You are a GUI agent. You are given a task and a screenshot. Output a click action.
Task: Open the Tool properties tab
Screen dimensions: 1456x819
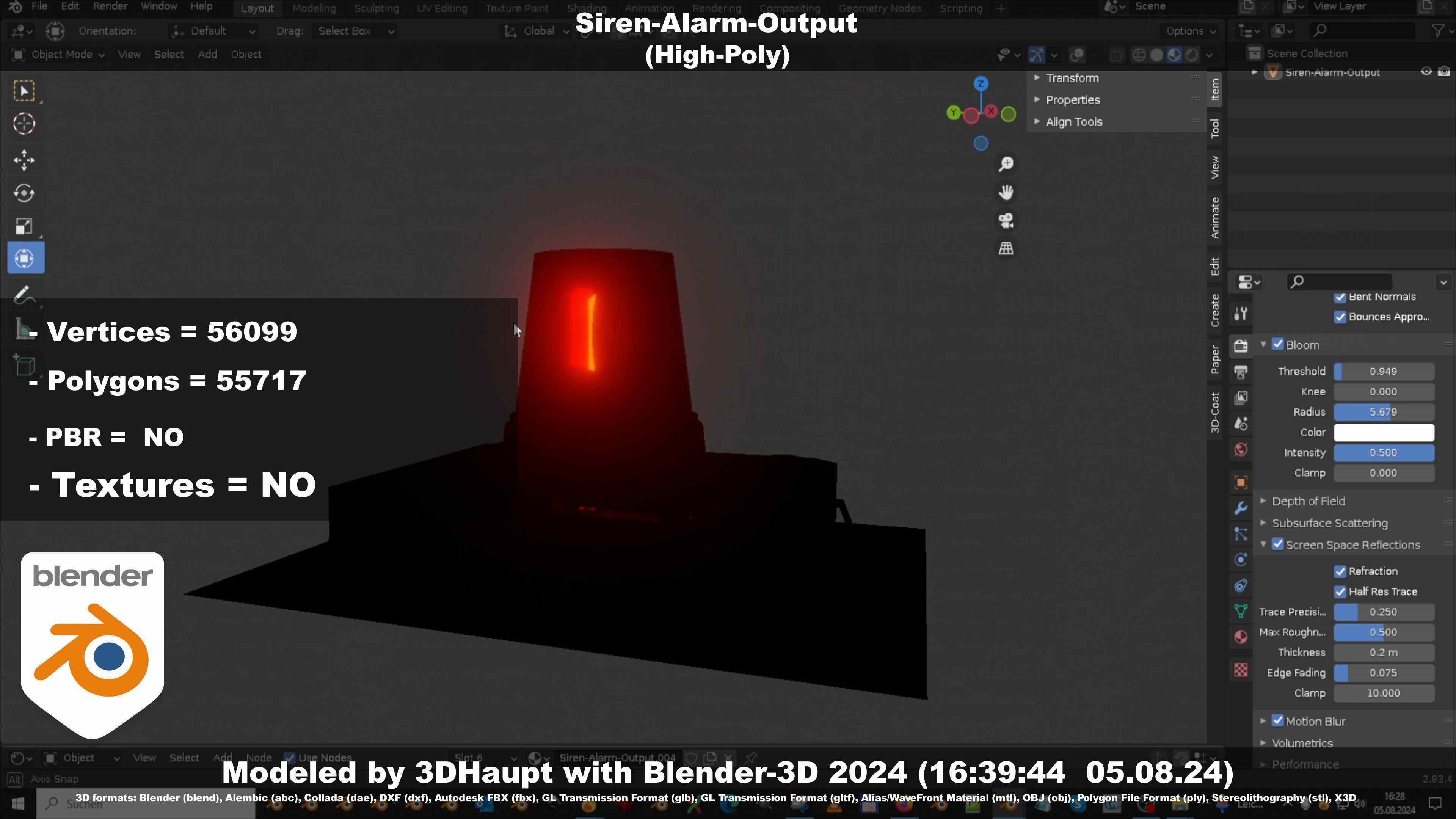coord(1241,313)
